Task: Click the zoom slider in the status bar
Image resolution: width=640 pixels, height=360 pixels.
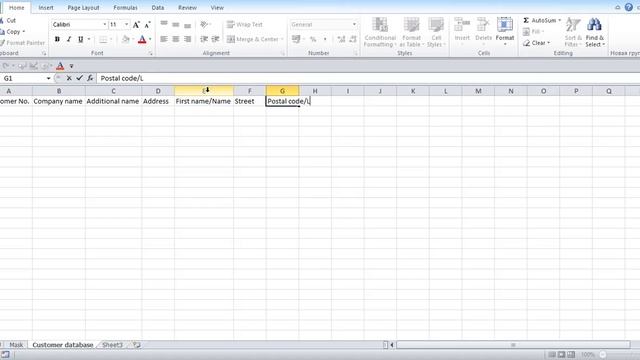Action: (603, 355)
